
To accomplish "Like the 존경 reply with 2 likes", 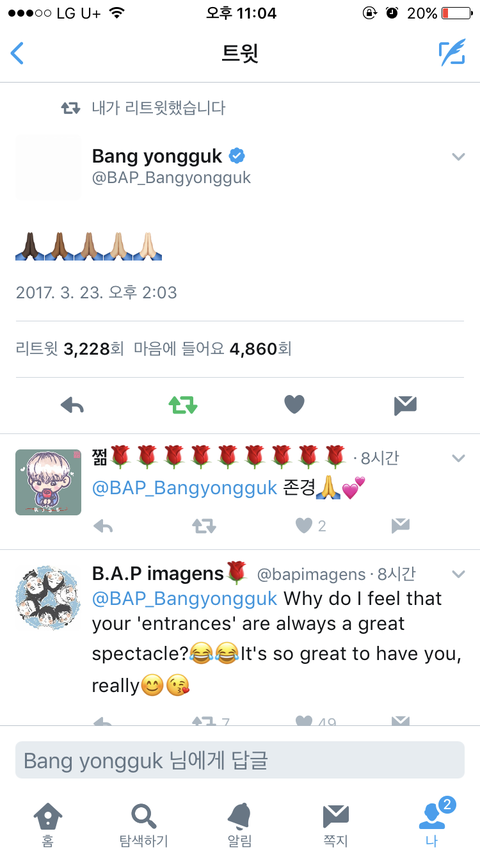I will pos(311,526).
